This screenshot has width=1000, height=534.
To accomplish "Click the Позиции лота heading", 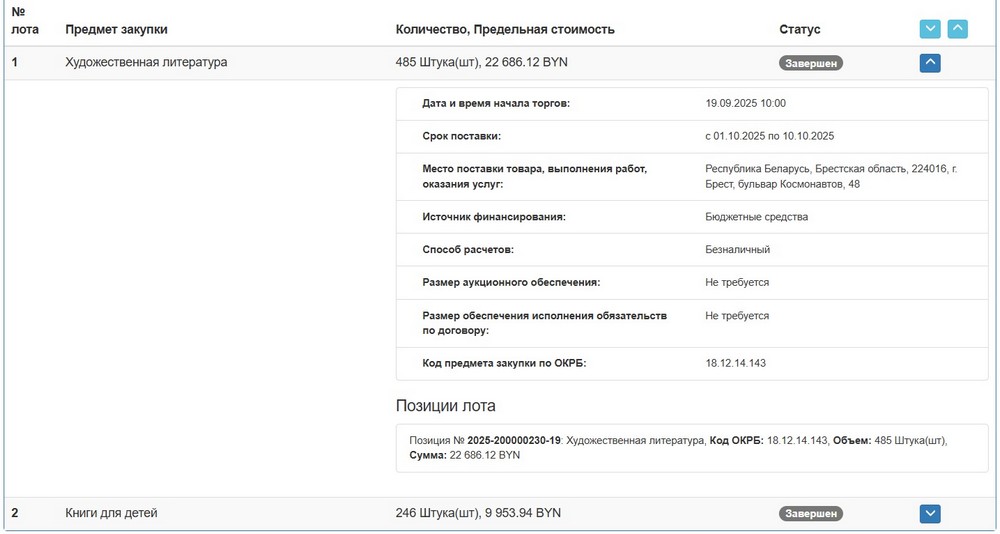I will coord(446,406).
